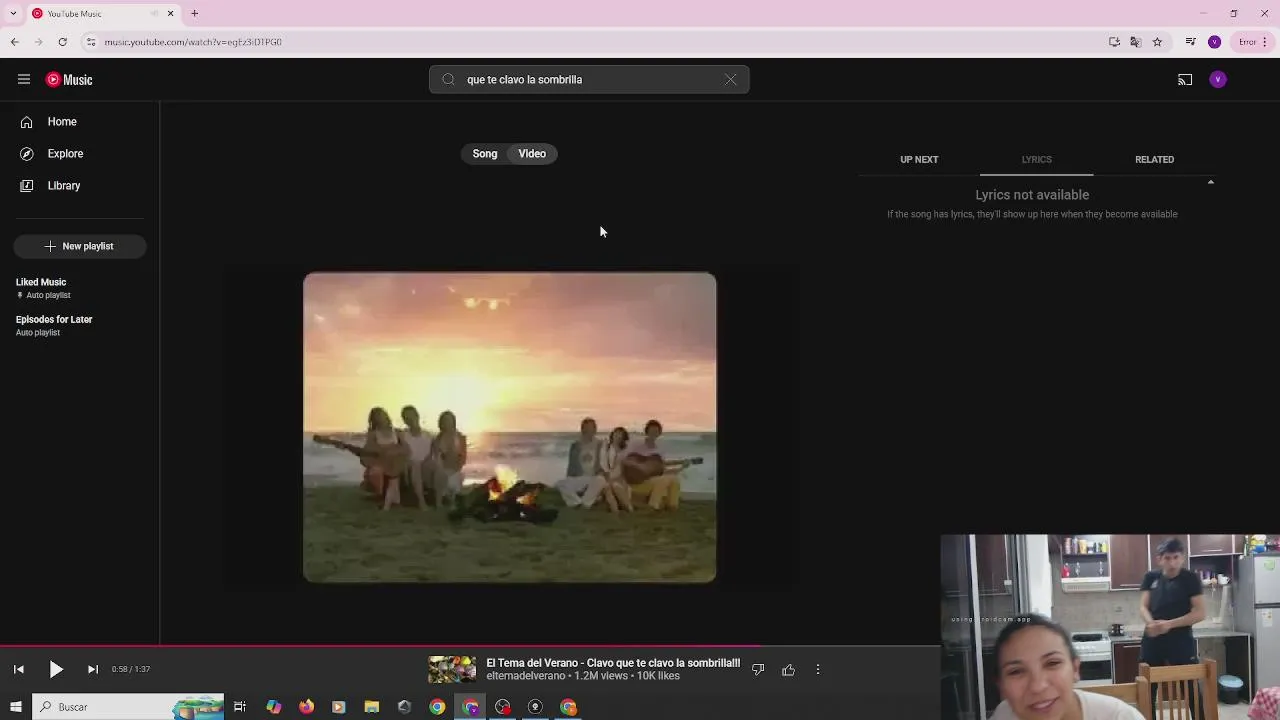Open the UP NEXT tab
The height and width of the screenshot is (720, 1280).
[x=919, y=160]
